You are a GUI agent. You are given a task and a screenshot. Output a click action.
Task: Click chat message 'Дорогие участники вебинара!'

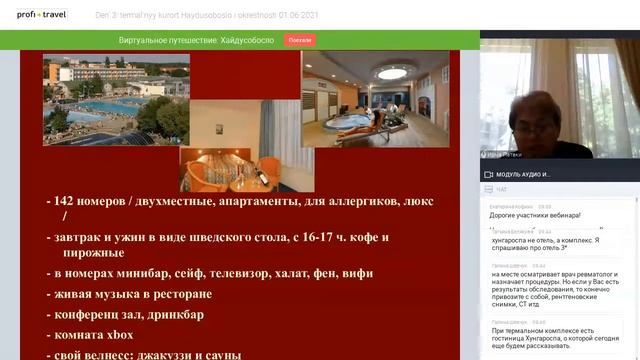(535, 215)
